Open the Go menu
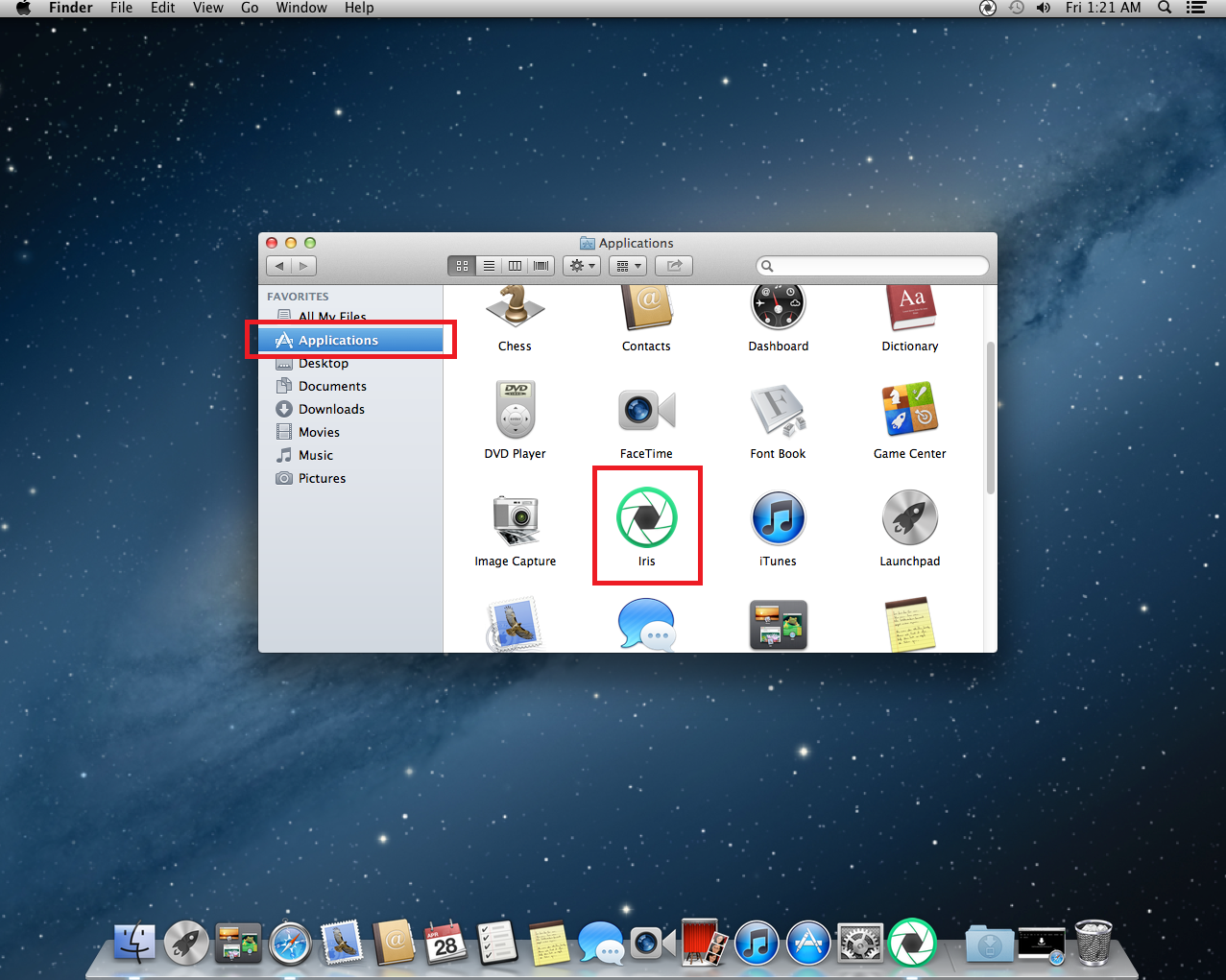The image size is (1226, 980). pos(250,8)
